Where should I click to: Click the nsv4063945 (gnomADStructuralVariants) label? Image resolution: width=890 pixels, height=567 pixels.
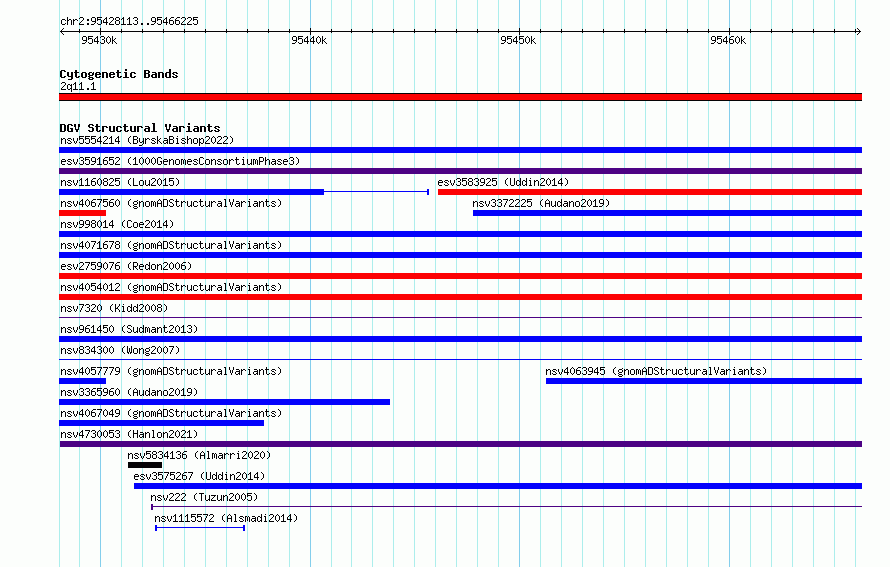(x=656, y=371)
